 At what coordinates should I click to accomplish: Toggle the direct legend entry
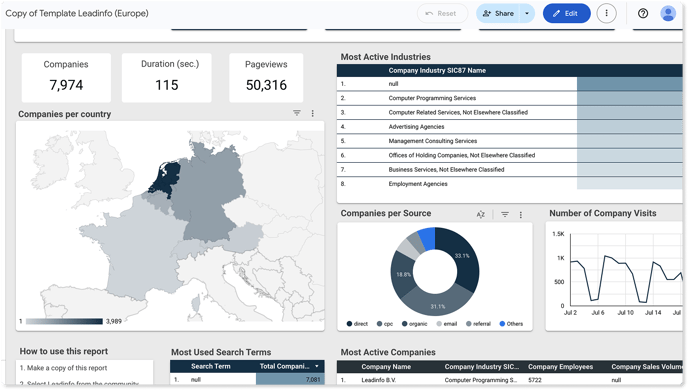357,324
